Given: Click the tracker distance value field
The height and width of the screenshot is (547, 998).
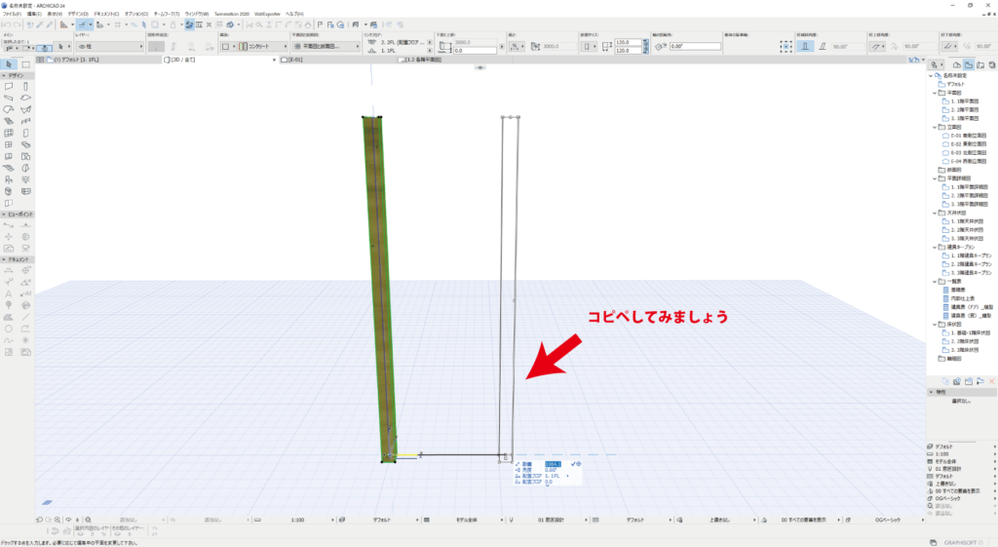Looking at the screenshot, I should click(x=552, y=464).
